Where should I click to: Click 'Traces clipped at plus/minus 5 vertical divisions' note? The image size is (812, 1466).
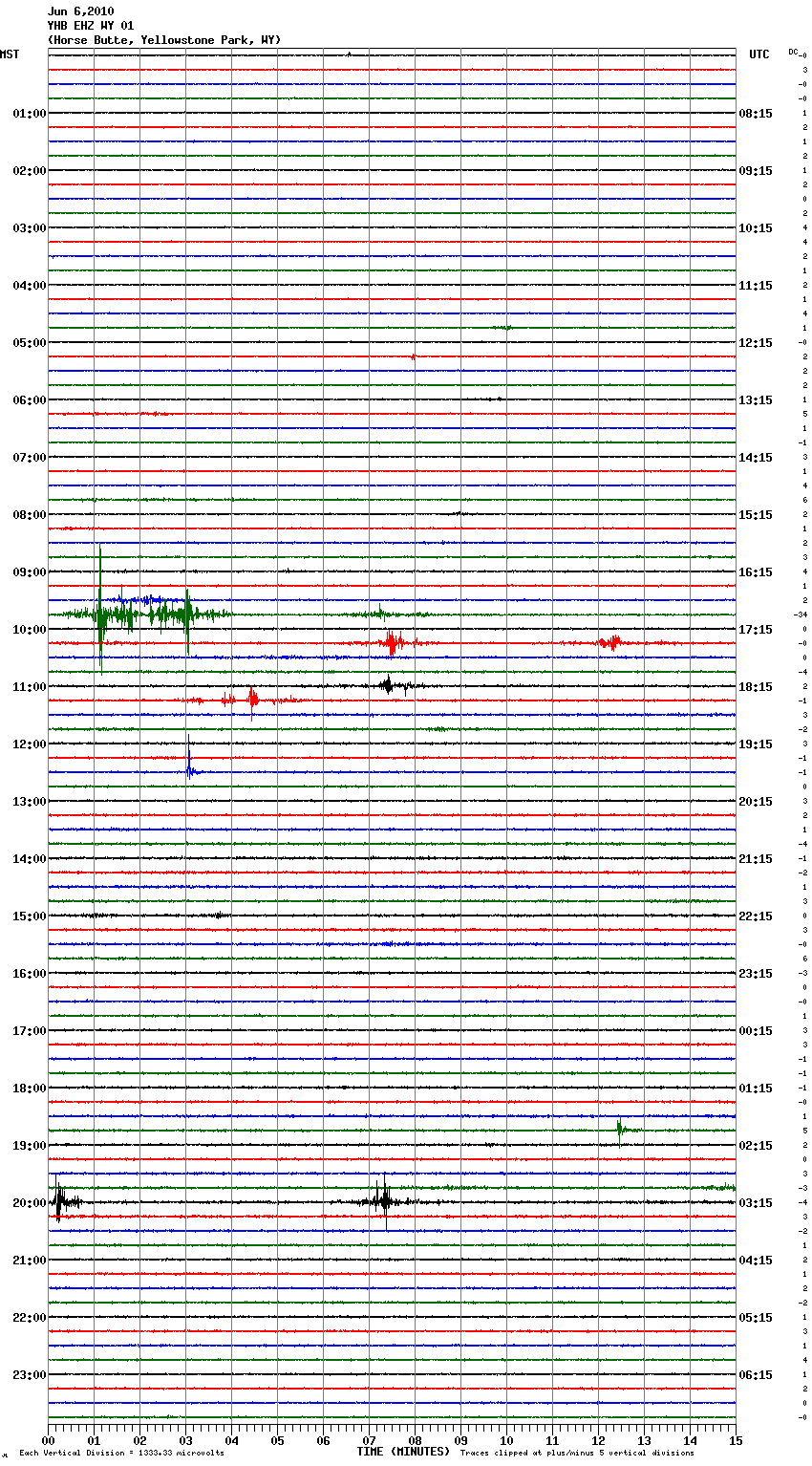coord(577,1454)
